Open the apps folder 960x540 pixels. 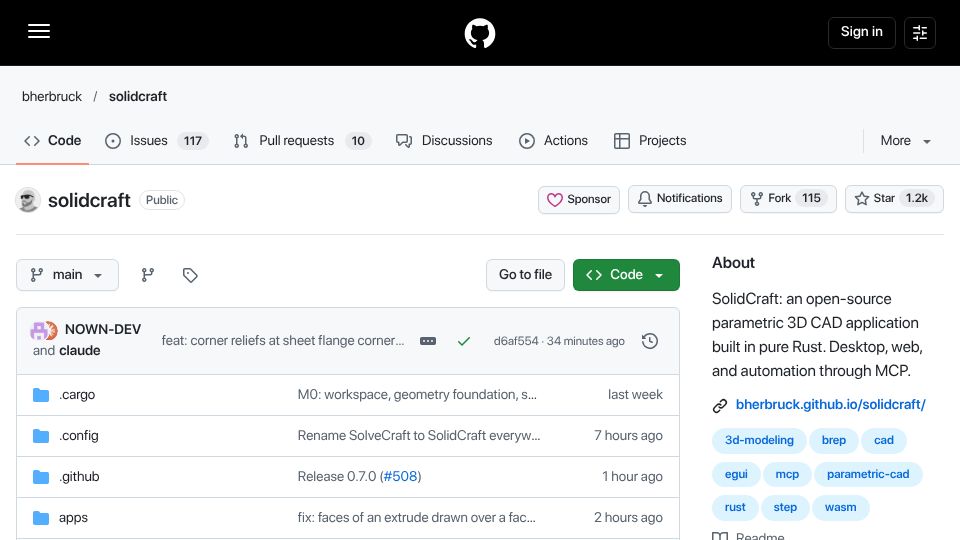click(x=73, y=518)
